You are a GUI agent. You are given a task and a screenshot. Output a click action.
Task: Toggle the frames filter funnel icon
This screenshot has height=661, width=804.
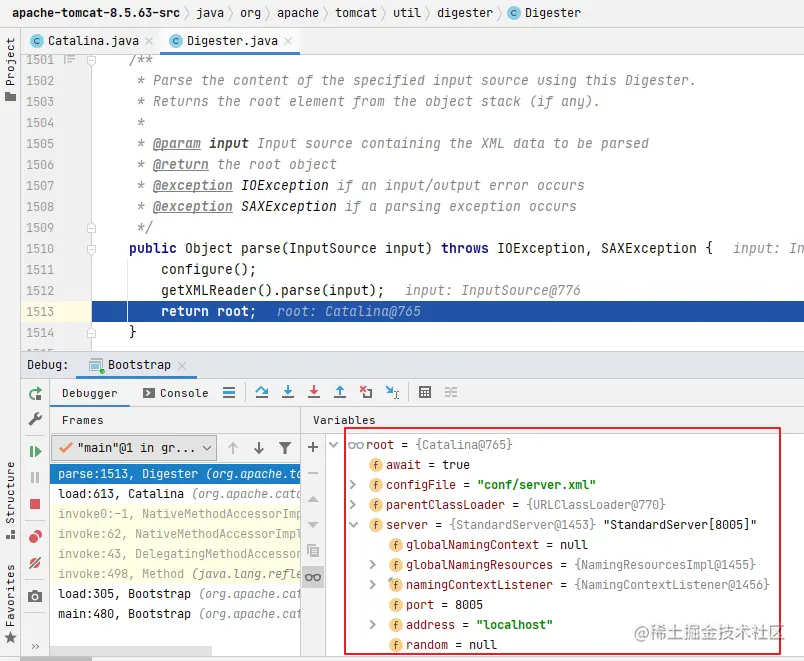pos(285,448)
